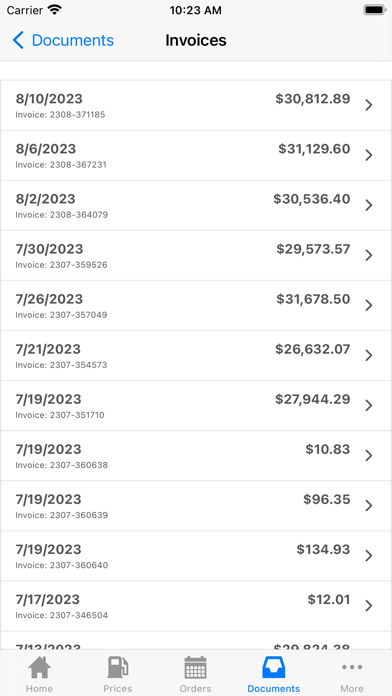Screen dimensions: 392x696
Task: Open invoice 2307-351710 for $27,944.29
Action: click(196, 406)
